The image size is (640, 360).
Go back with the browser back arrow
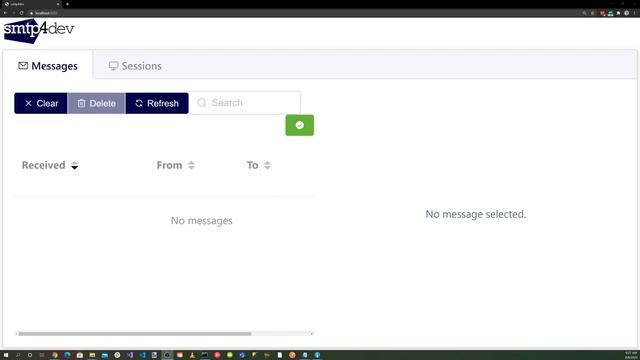point(5,13)
